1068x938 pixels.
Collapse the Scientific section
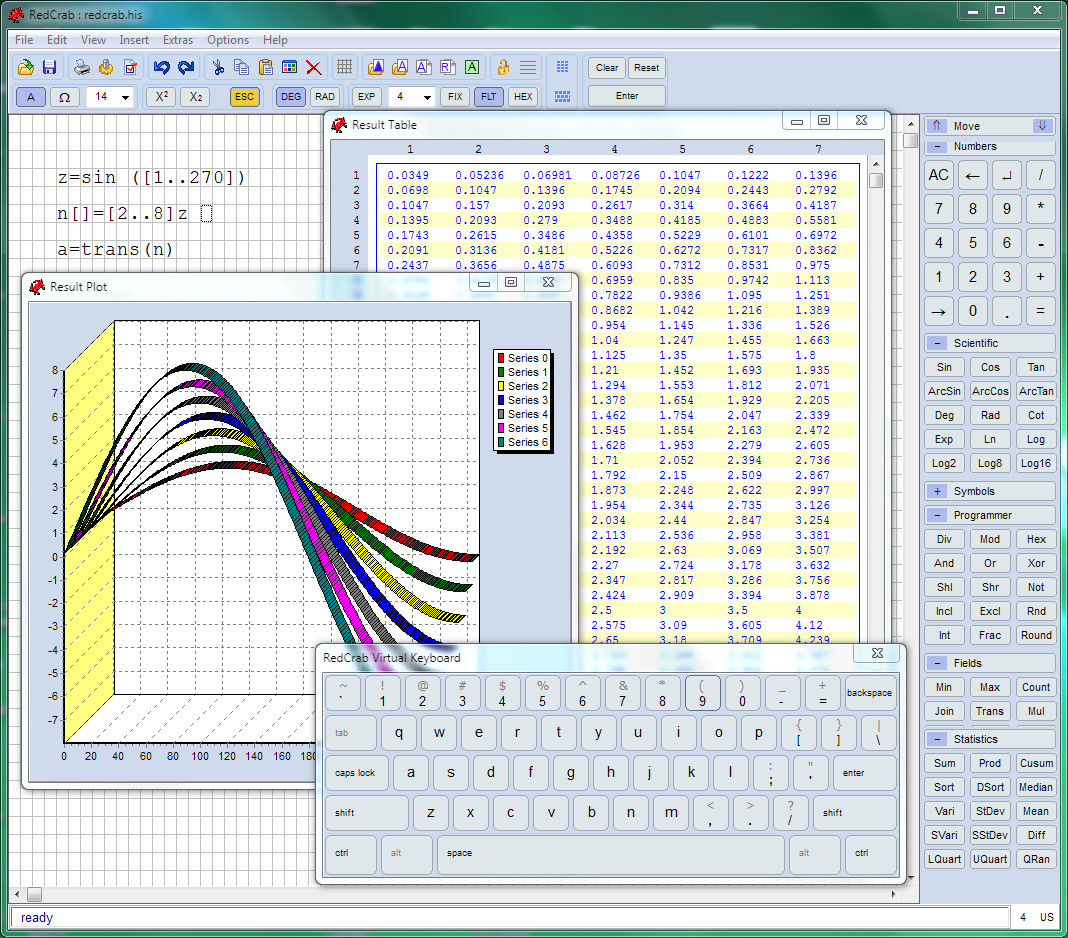[938, 343]
